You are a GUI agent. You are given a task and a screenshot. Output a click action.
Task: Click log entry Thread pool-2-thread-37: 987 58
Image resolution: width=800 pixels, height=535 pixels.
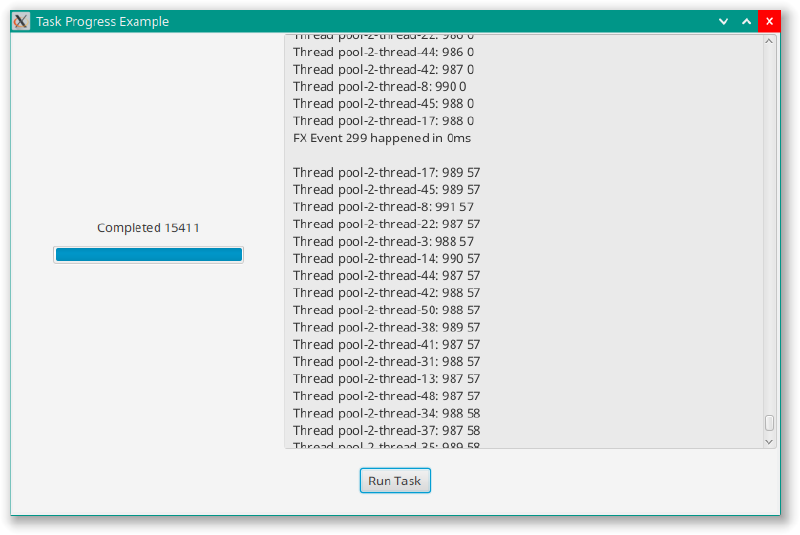tap(386, 430)
